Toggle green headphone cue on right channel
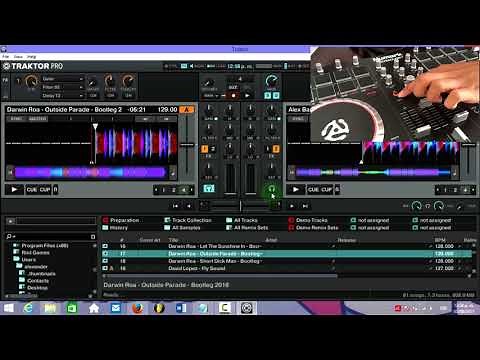The height and width of the screenshot is (360, 480). (271, 189)
